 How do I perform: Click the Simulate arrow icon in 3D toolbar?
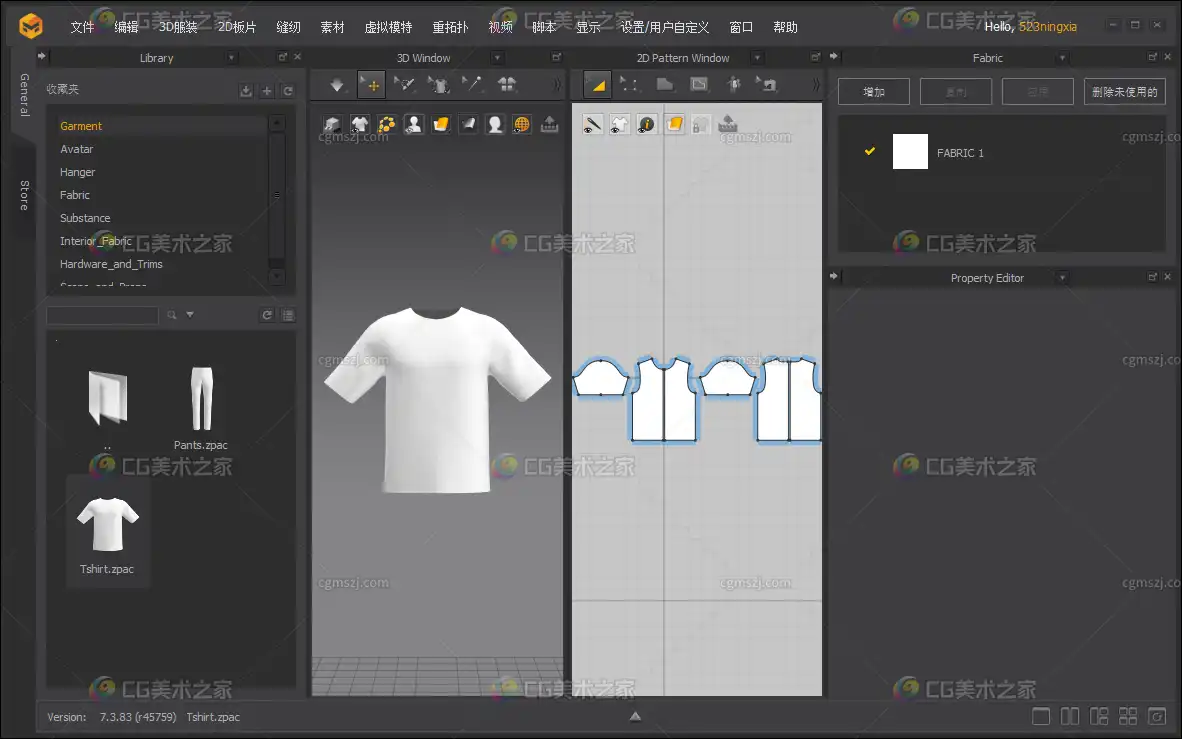click(338, 85)
